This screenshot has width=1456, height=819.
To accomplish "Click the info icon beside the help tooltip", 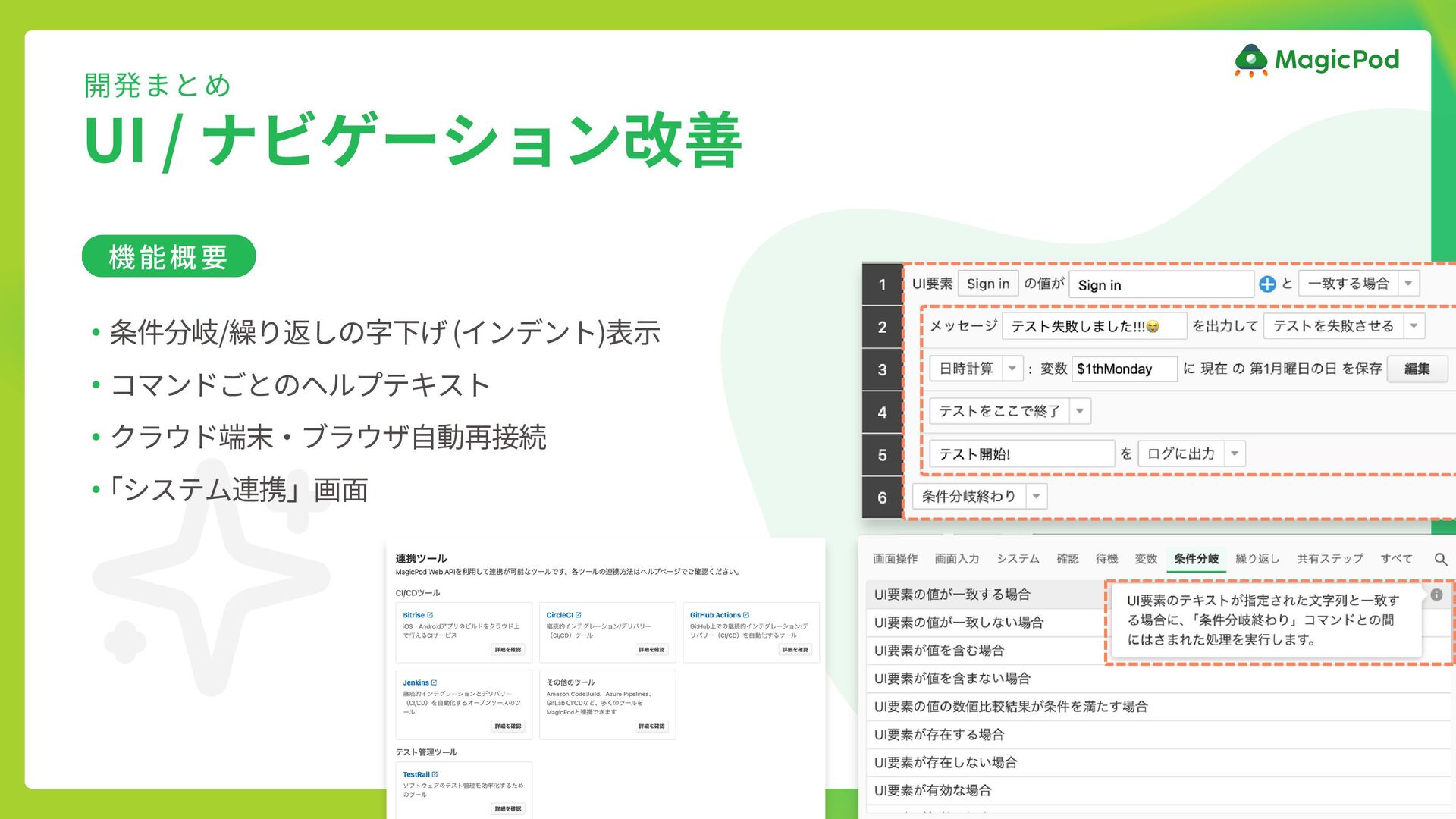I will 1436,595.
